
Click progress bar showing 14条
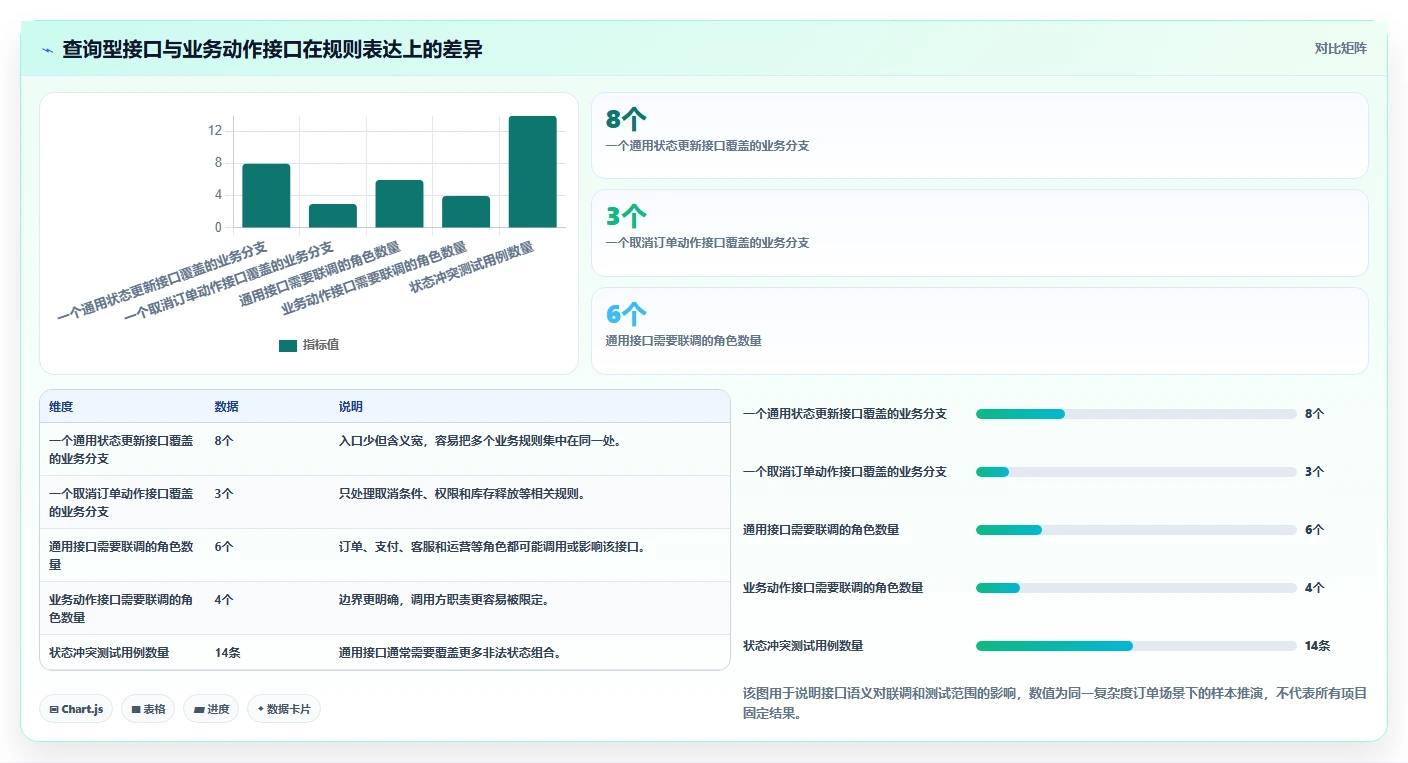pyautogui.click(x=1136, y=646)
